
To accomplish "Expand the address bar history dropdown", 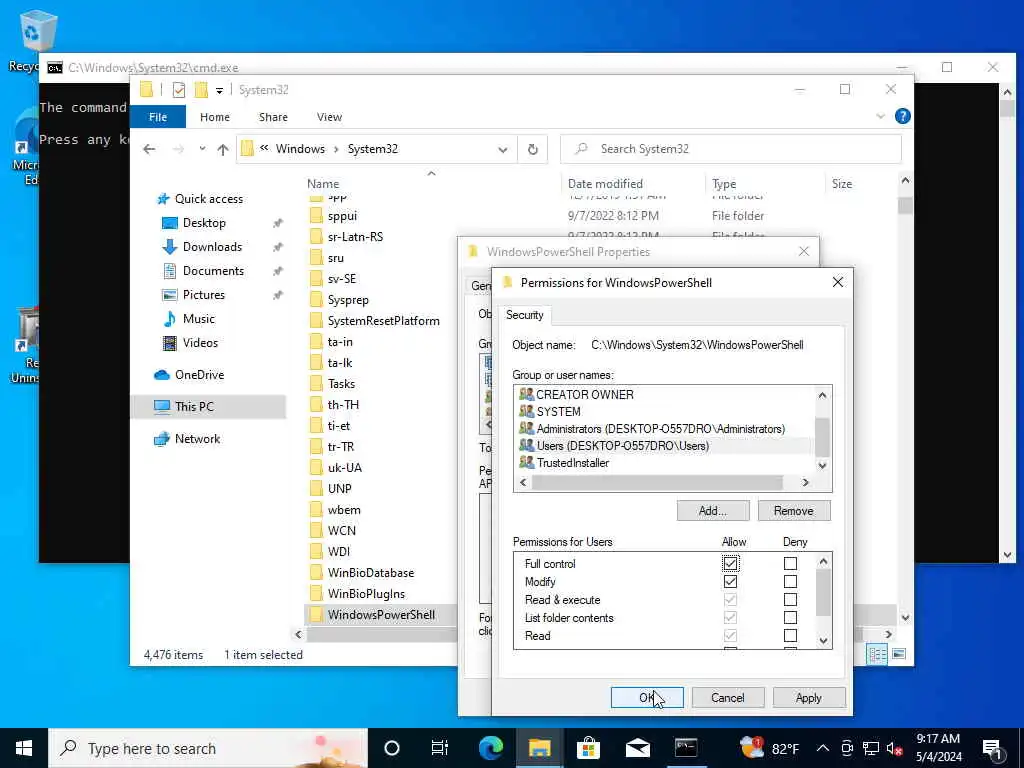I will pyautogui.click(x=503, y=150).
